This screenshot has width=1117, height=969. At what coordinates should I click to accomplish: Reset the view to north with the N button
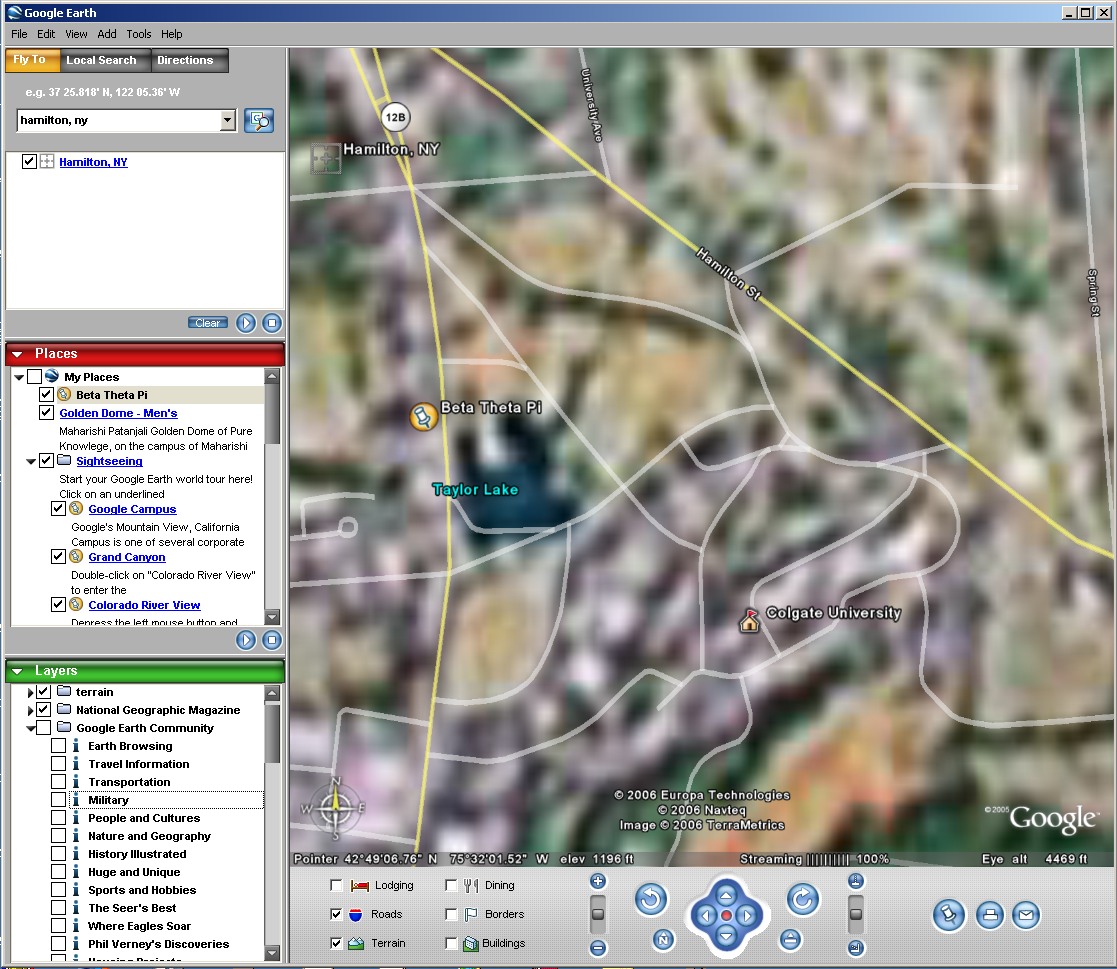point(663,940)
